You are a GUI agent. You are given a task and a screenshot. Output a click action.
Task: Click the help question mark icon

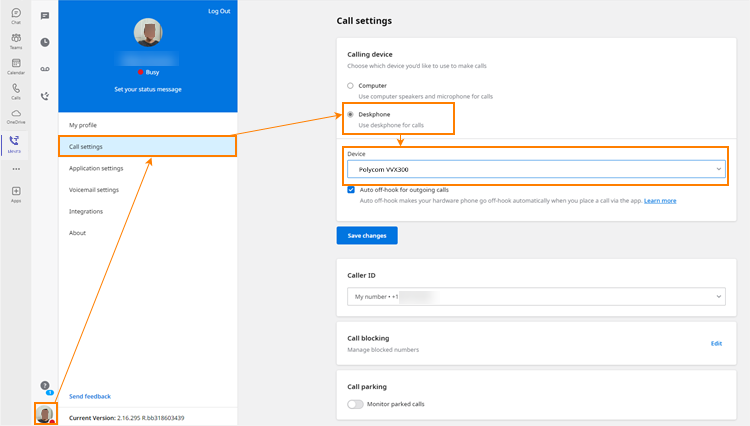coord(45,385)
